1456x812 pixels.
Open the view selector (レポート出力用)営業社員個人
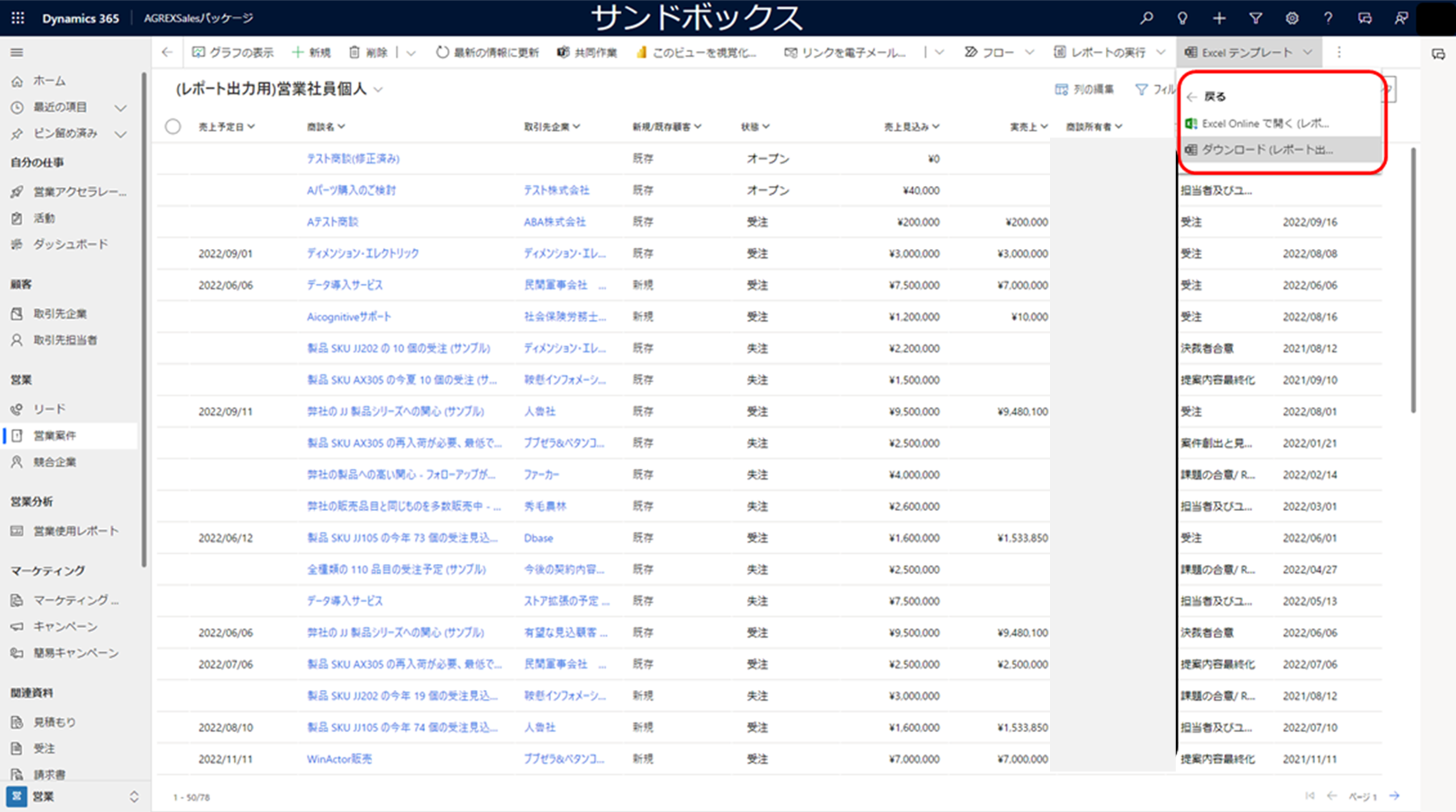click(279, 89)
